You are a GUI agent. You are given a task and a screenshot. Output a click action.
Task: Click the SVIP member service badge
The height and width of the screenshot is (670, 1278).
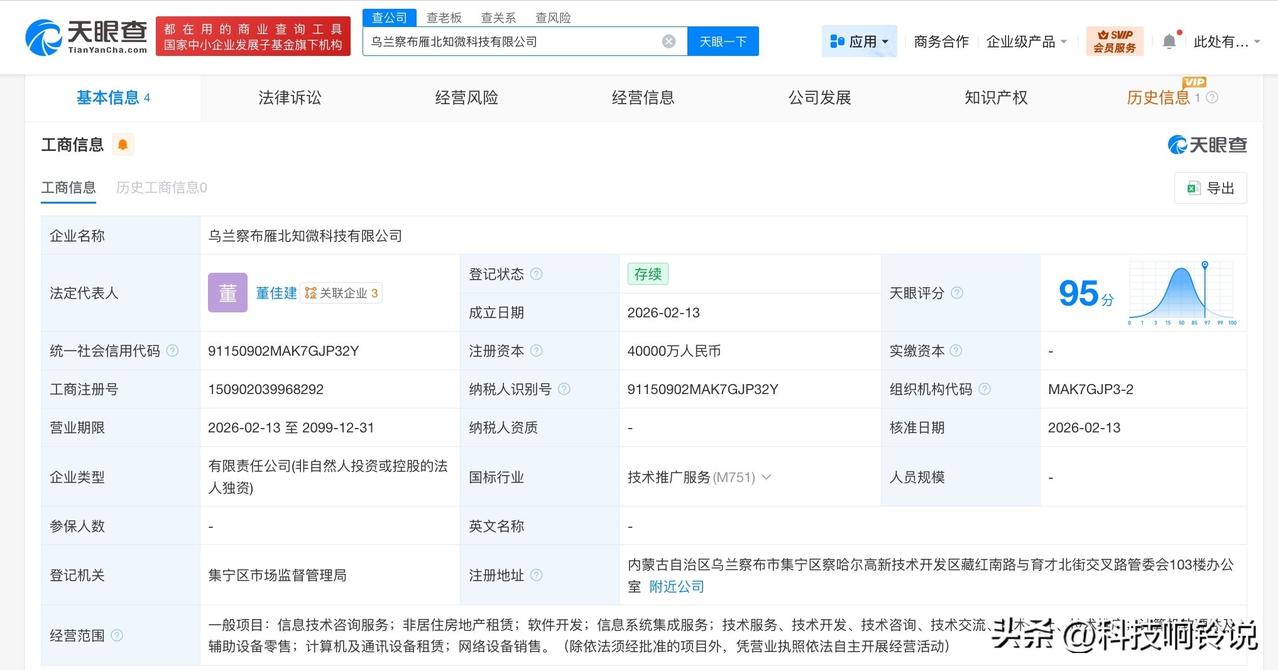point(1115,41)
